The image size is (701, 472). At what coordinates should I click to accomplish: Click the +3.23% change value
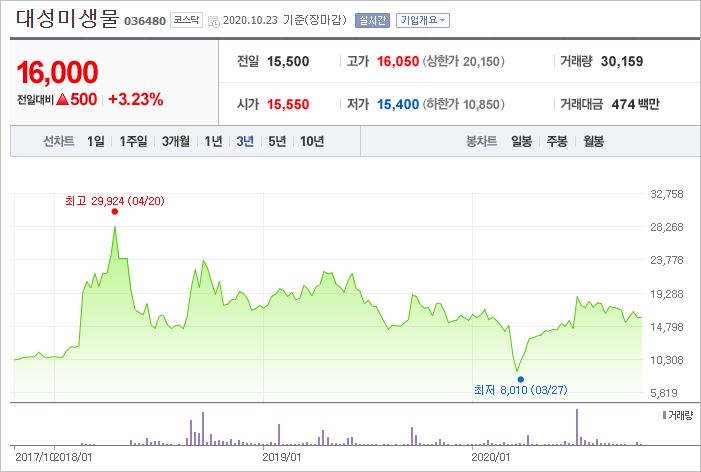tap(135, 99)
